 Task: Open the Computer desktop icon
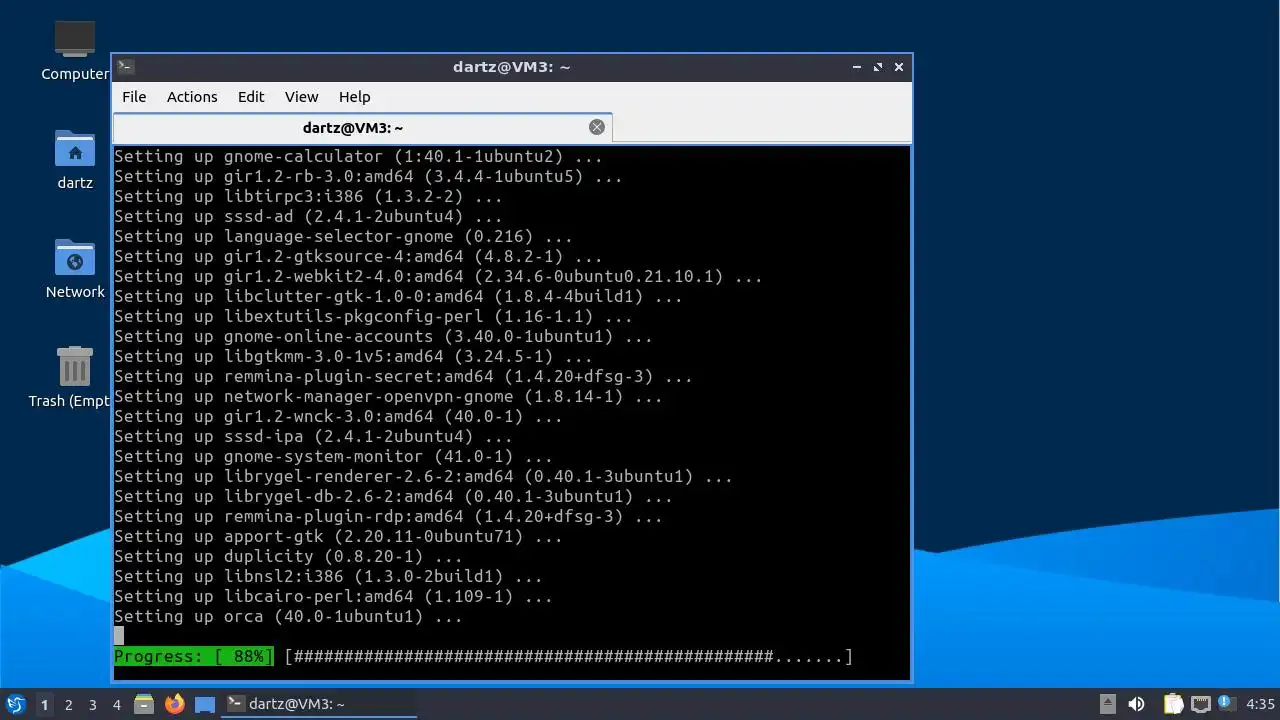point(75,50)
